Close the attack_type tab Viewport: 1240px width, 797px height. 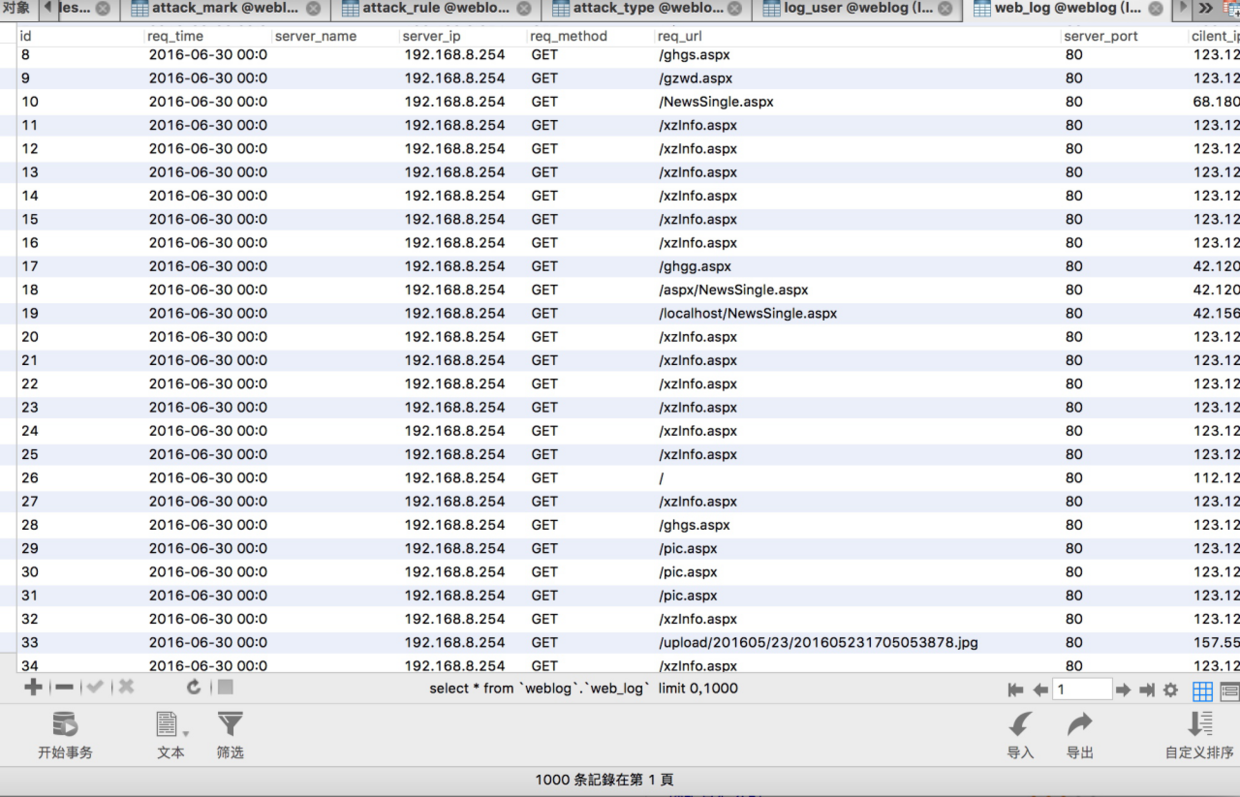[x=735, y=9]
